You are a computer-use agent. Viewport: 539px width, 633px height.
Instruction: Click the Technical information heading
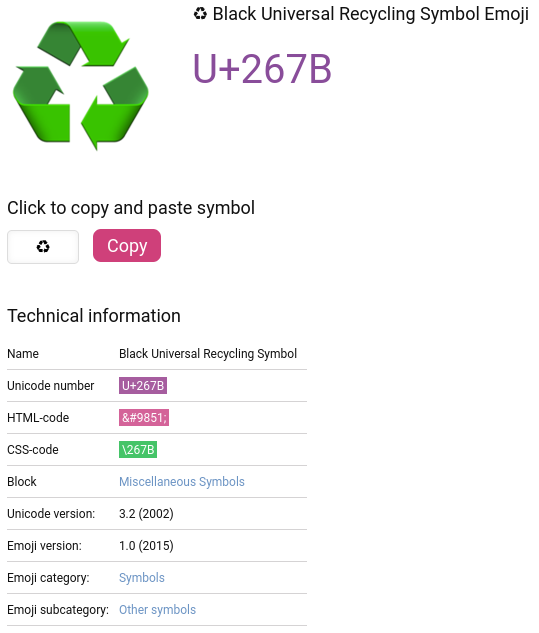[x=94, y=316]
